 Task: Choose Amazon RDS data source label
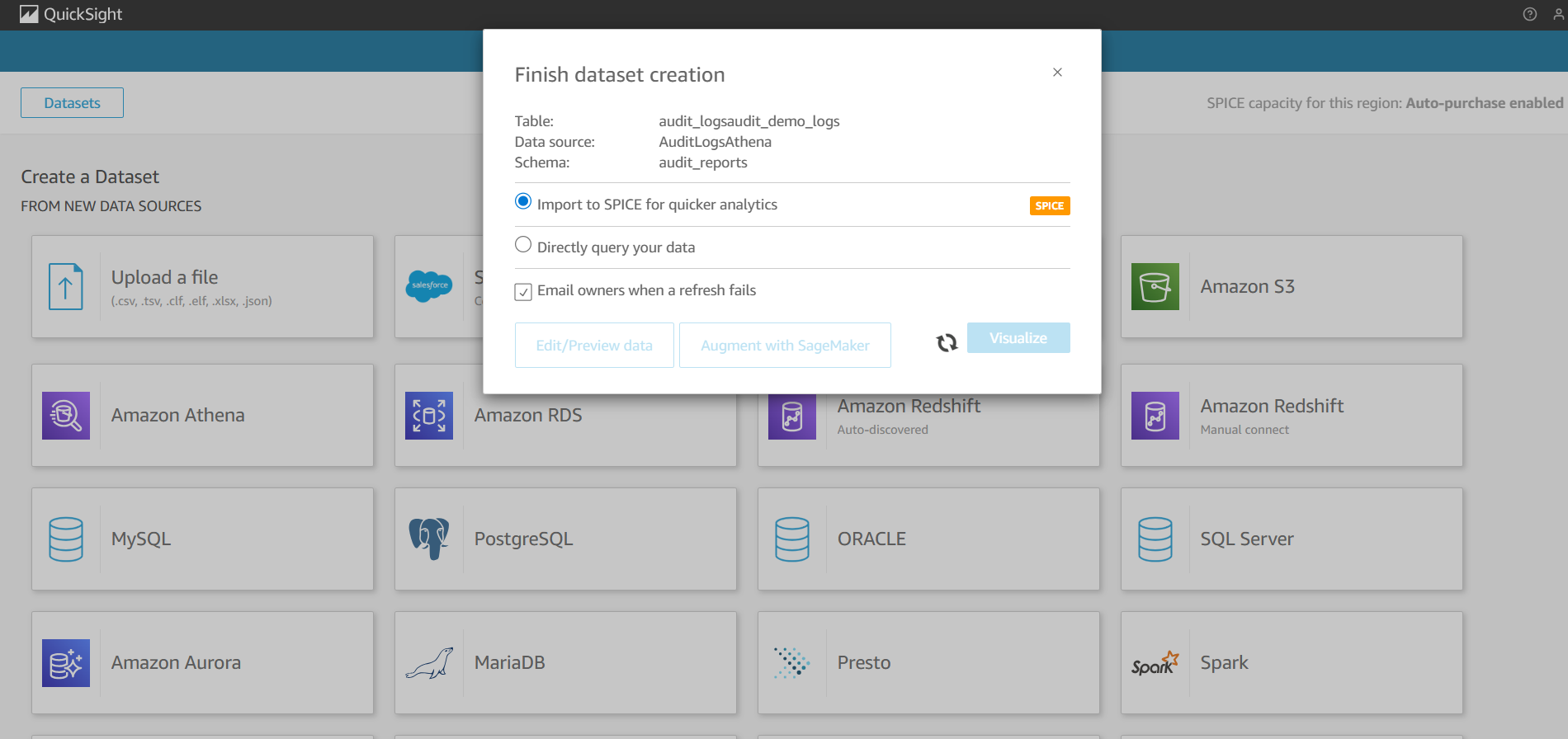pyautogui.click(x=528, y=415)
